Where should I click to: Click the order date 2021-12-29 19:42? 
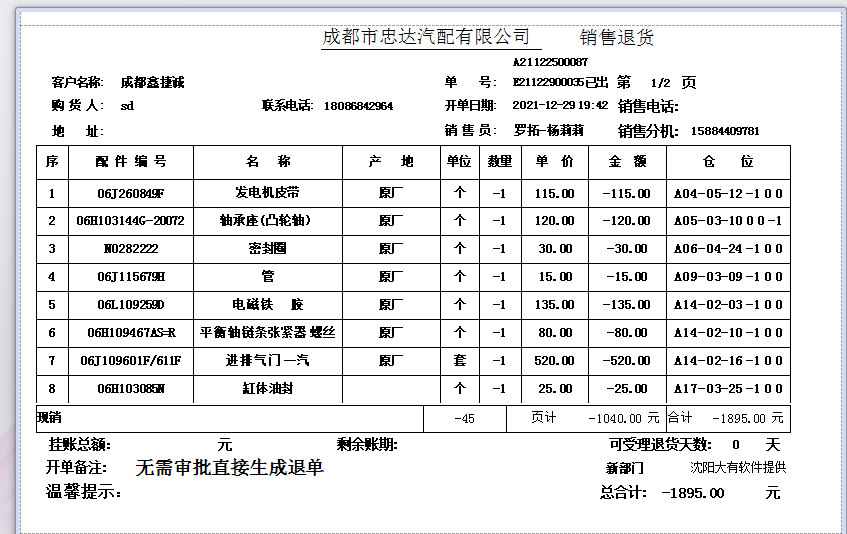pyautogui.click(x=559, y=106)
